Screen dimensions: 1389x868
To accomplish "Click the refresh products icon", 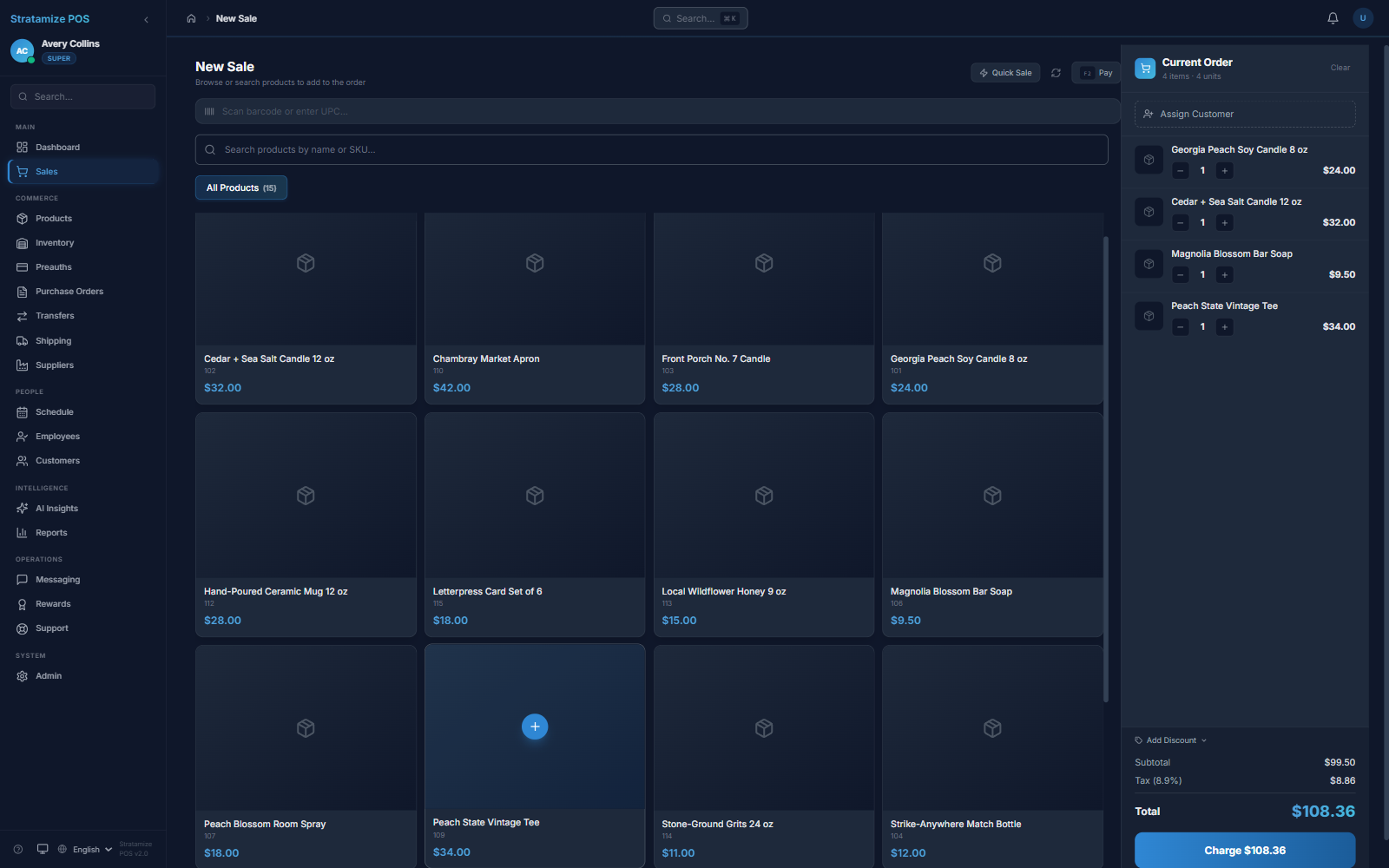I will pyautogui.click(x=1056, y=73).
